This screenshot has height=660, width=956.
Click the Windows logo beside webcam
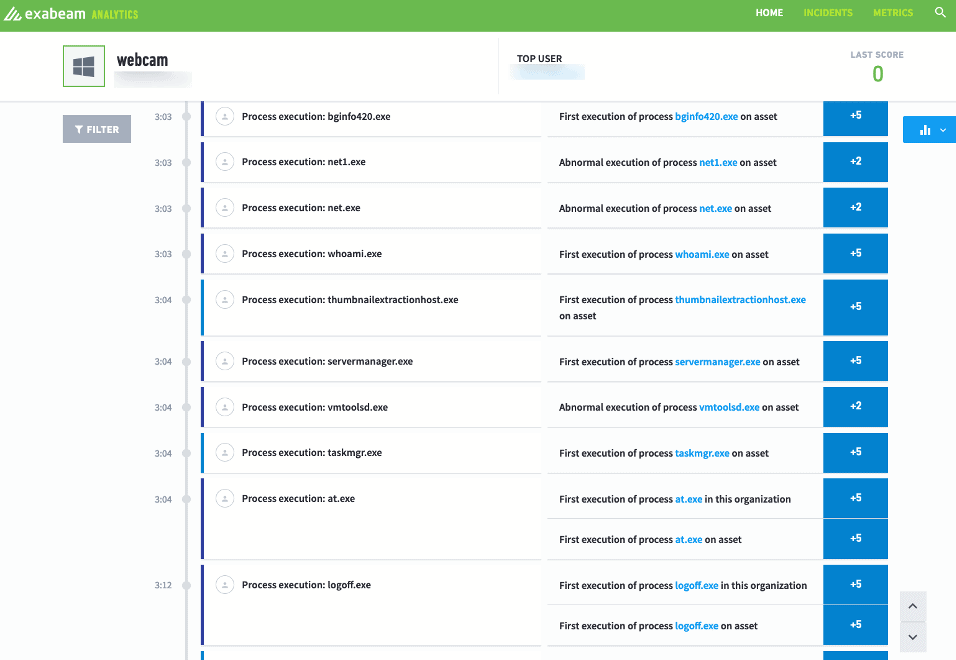coord(83,66)
